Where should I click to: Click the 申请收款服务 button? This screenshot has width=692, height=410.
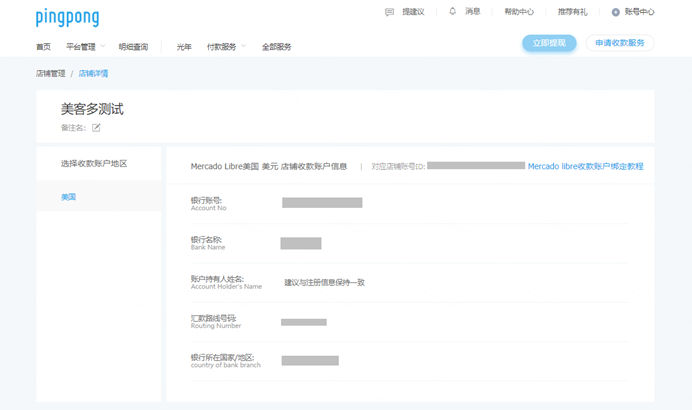click(x=620, y=43)
